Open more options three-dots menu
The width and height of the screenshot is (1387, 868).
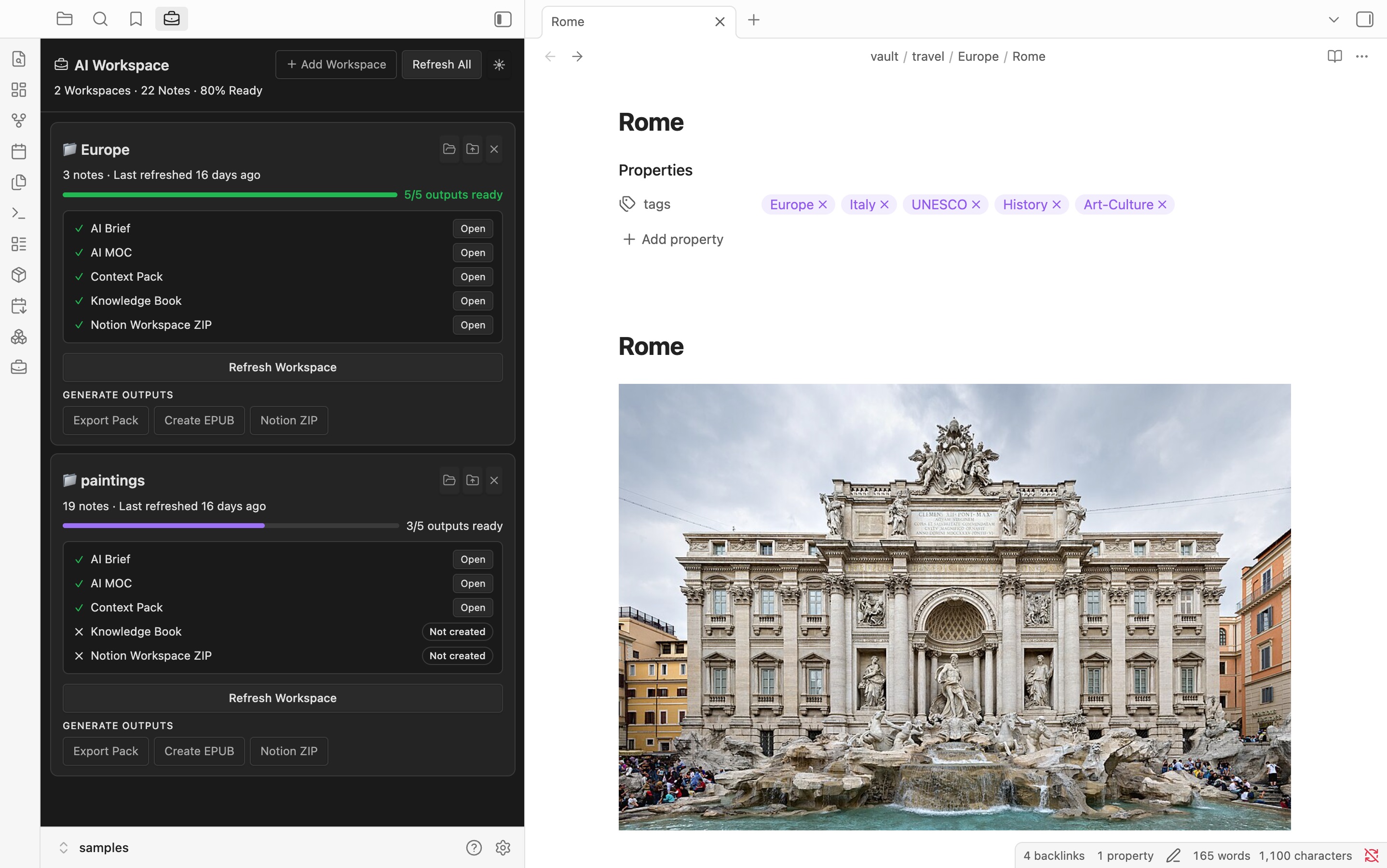pos(1362,56)
